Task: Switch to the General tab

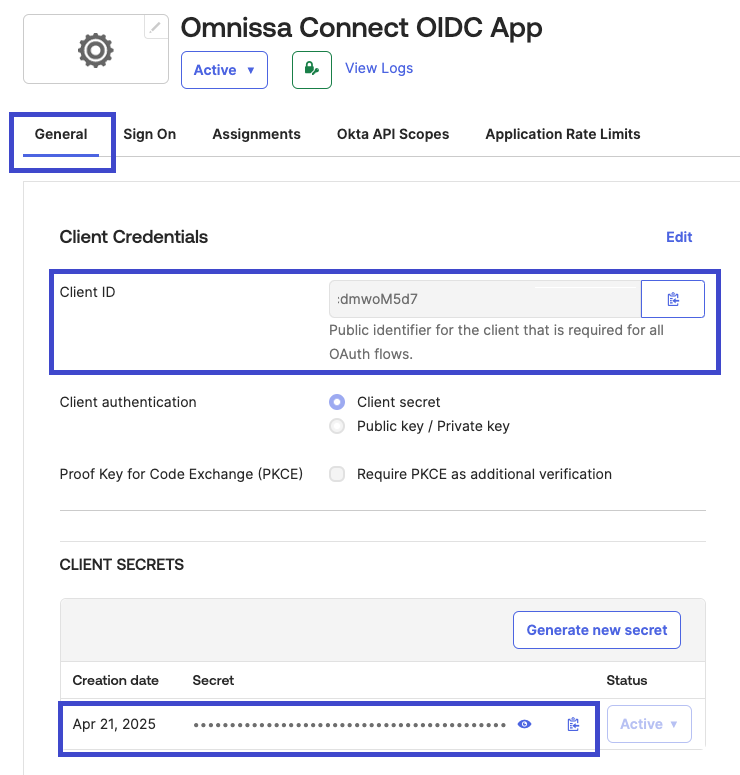Action: click(x=61, y=134)
